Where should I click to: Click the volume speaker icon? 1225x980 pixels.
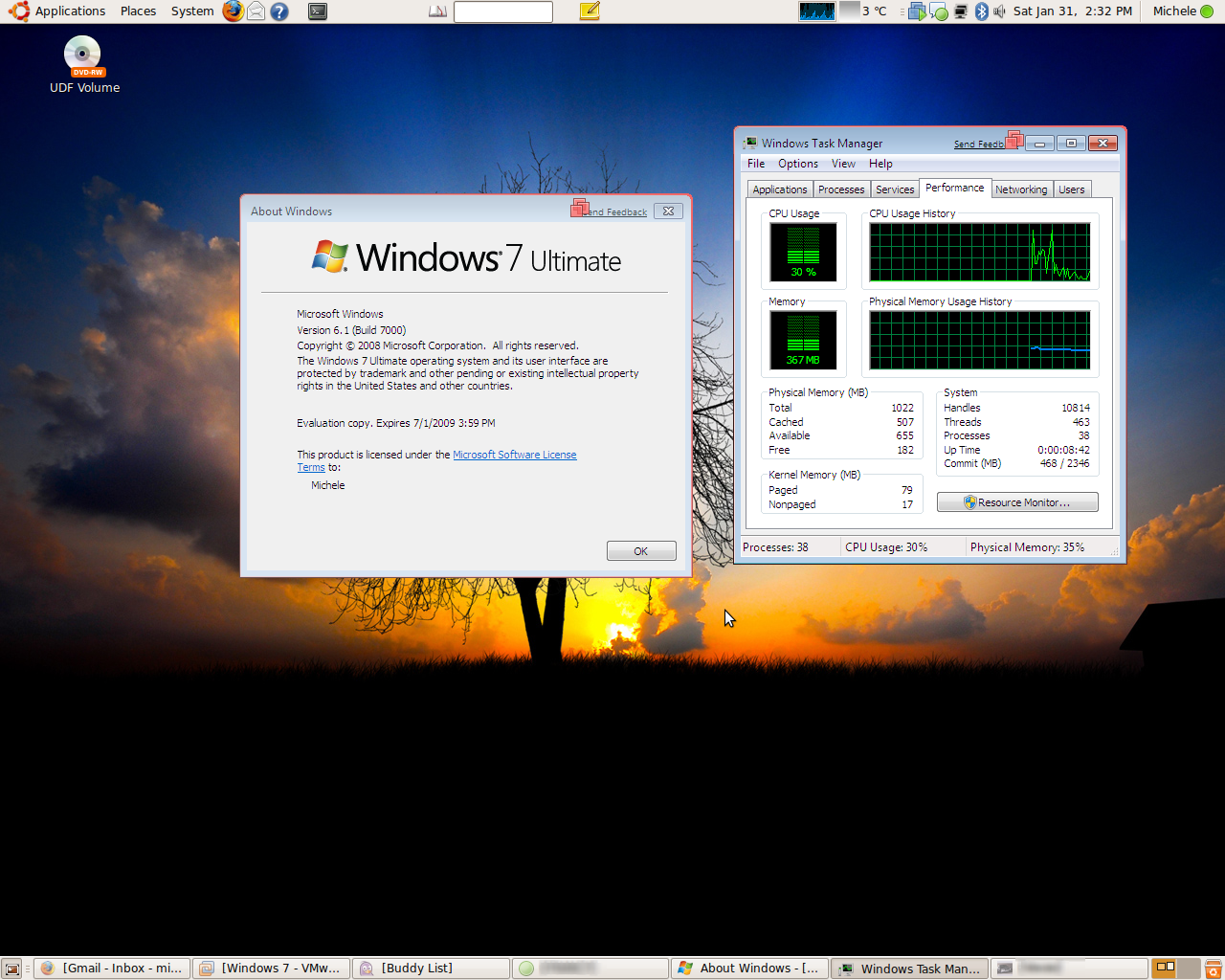click(x=999, y=11)
